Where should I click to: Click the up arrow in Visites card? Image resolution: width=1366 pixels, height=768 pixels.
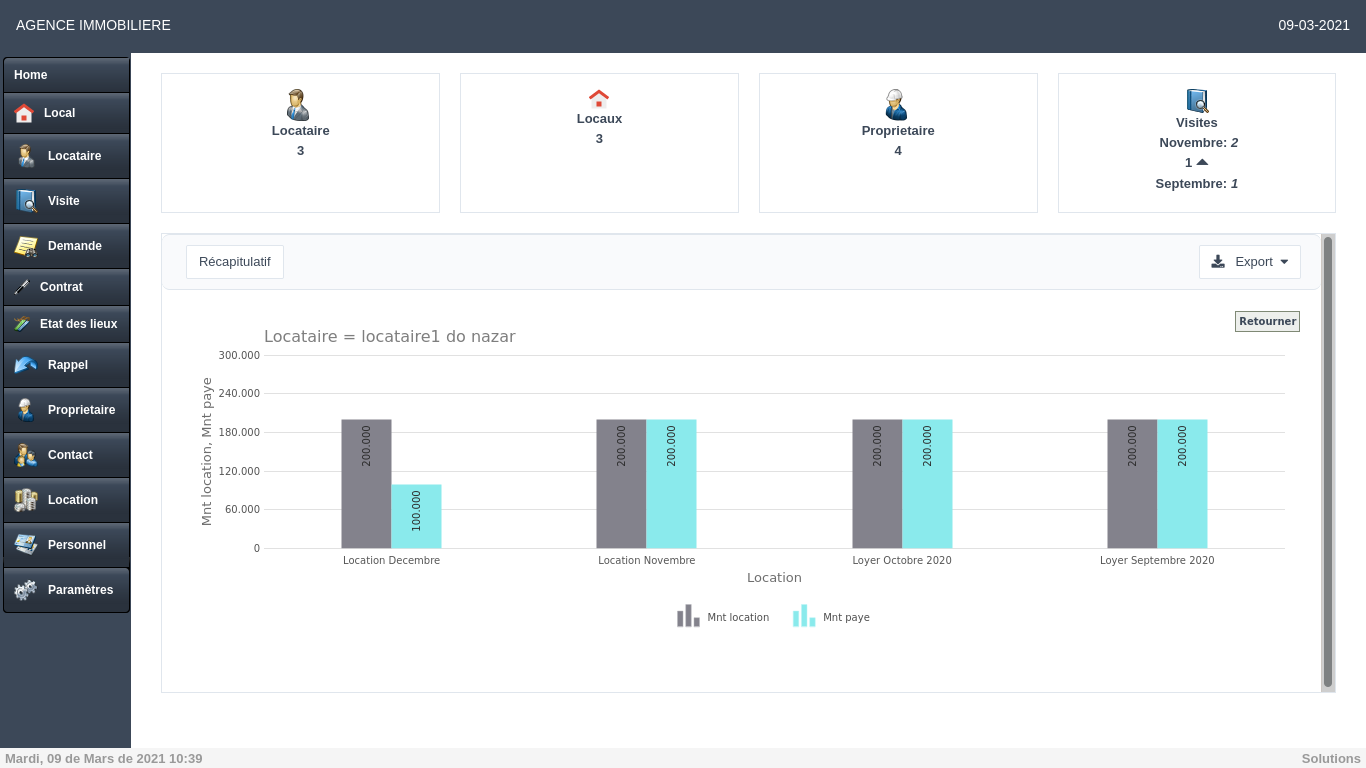(1202, 162)
